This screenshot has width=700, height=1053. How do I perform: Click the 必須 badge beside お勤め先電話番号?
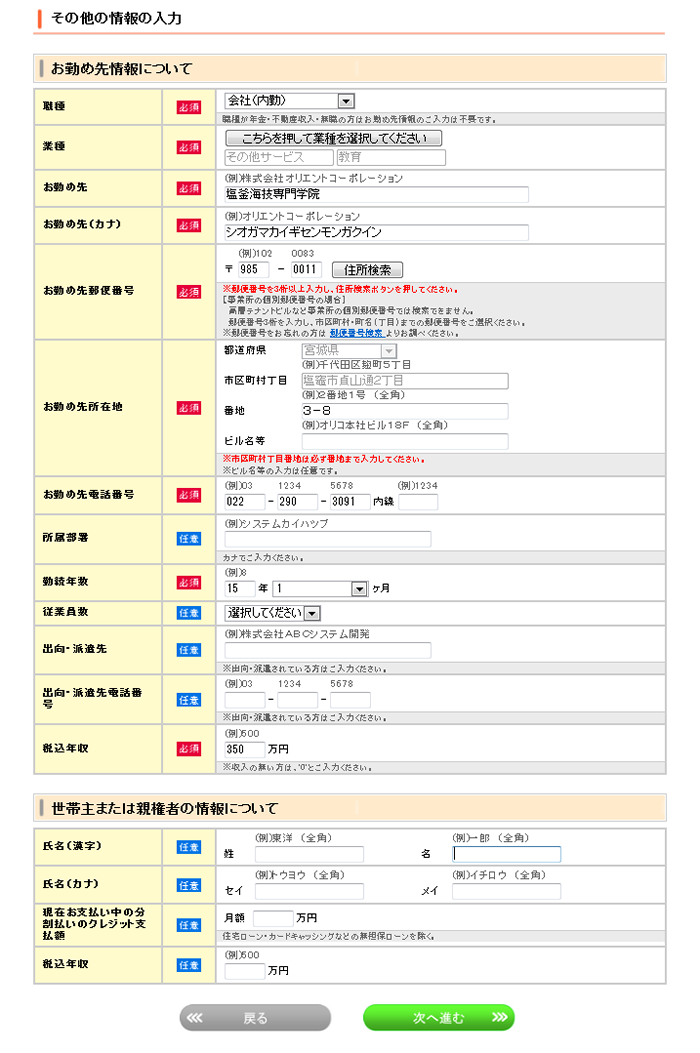pyautogui.click(x=189, y=495)
